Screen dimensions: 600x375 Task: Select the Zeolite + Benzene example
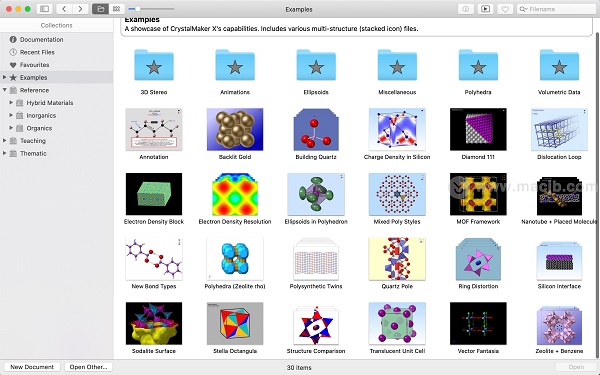pos(559,325)
